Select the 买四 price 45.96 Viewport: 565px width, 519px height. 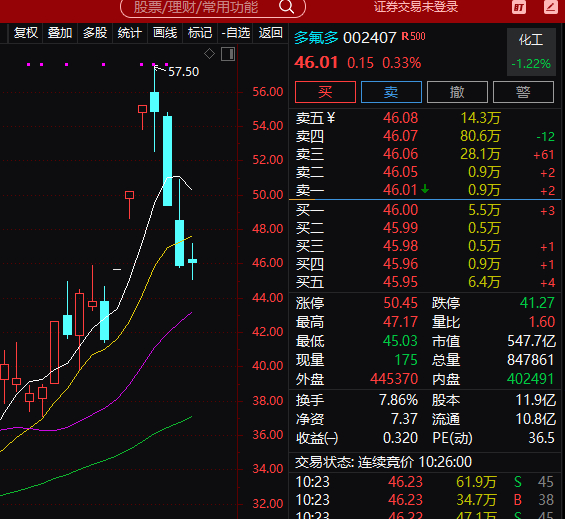coord(400,264)
